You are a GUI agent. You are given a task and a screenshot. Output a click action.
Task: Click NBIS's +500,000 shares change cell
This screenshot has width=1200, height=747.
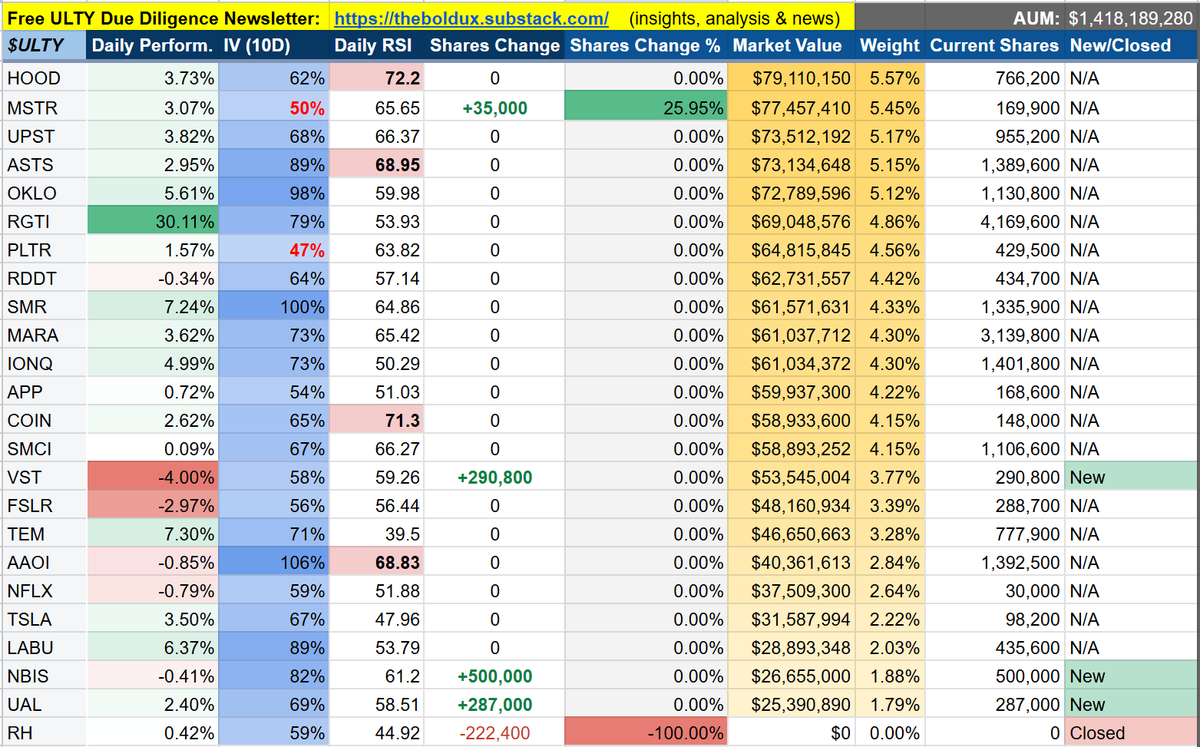point(494,676)
